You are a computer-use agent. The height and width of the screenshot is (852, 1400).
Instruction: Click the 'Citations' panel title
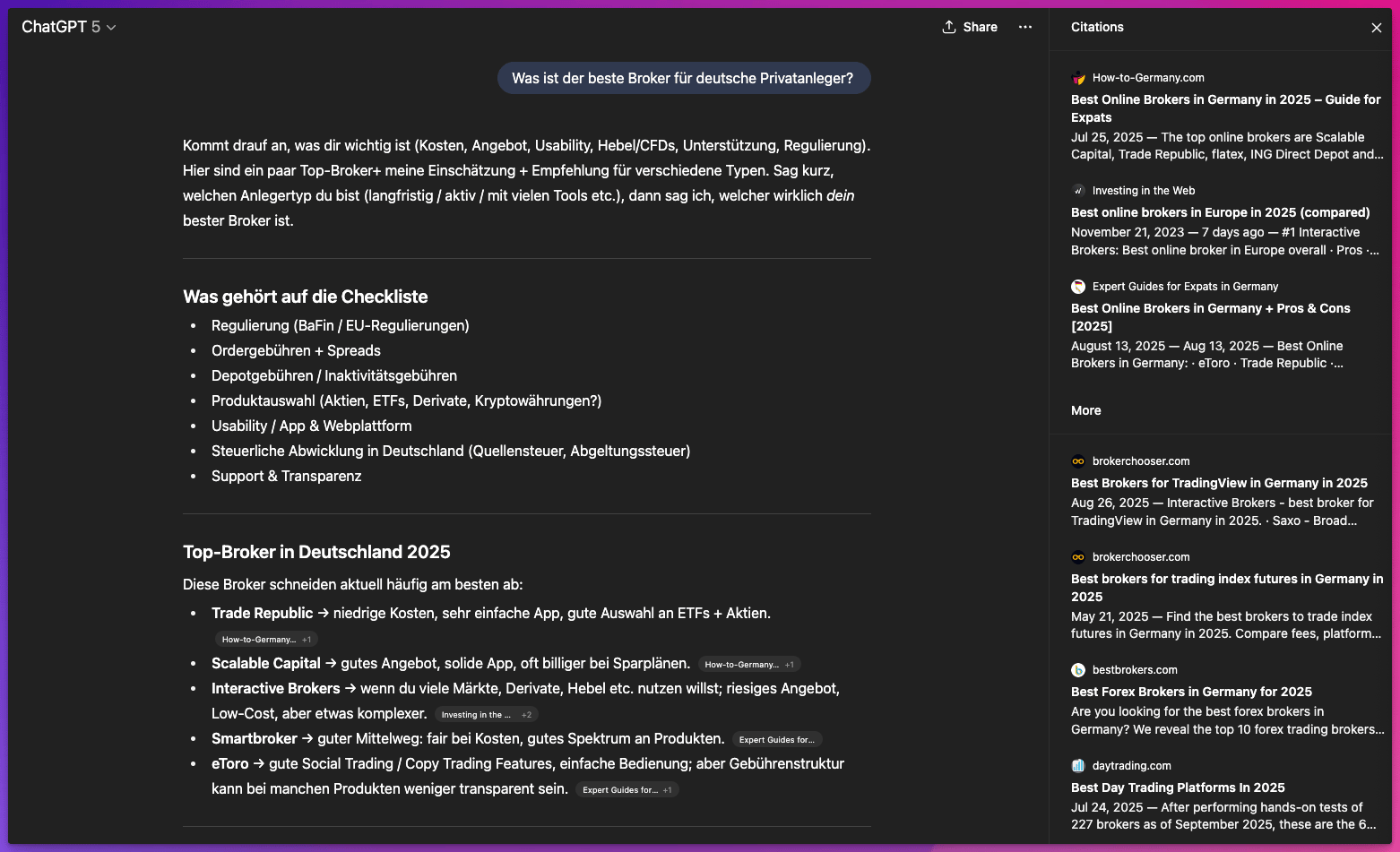1097,27
